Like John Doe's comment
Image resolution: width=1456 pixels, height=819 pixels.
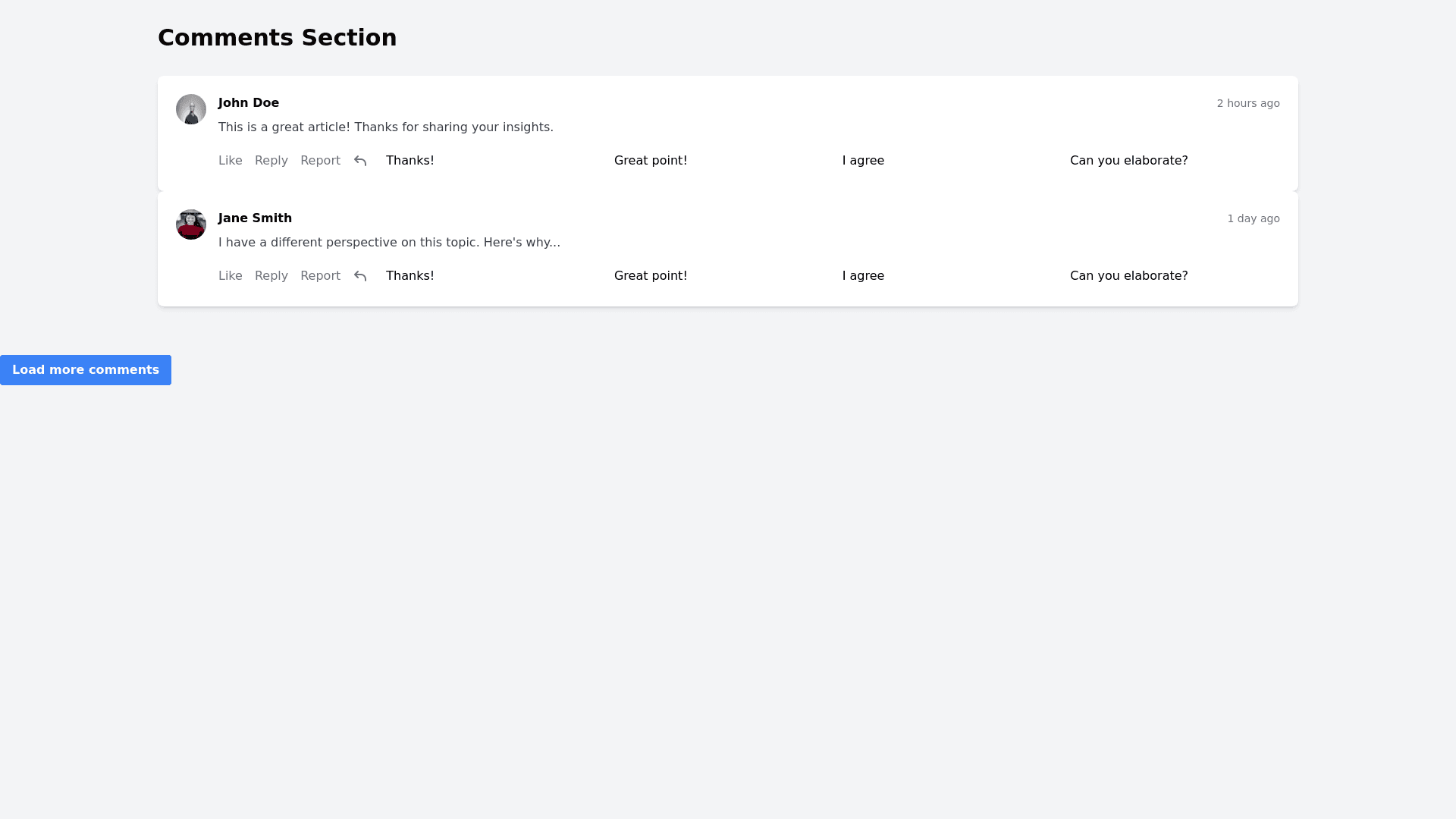pos(231,161)
